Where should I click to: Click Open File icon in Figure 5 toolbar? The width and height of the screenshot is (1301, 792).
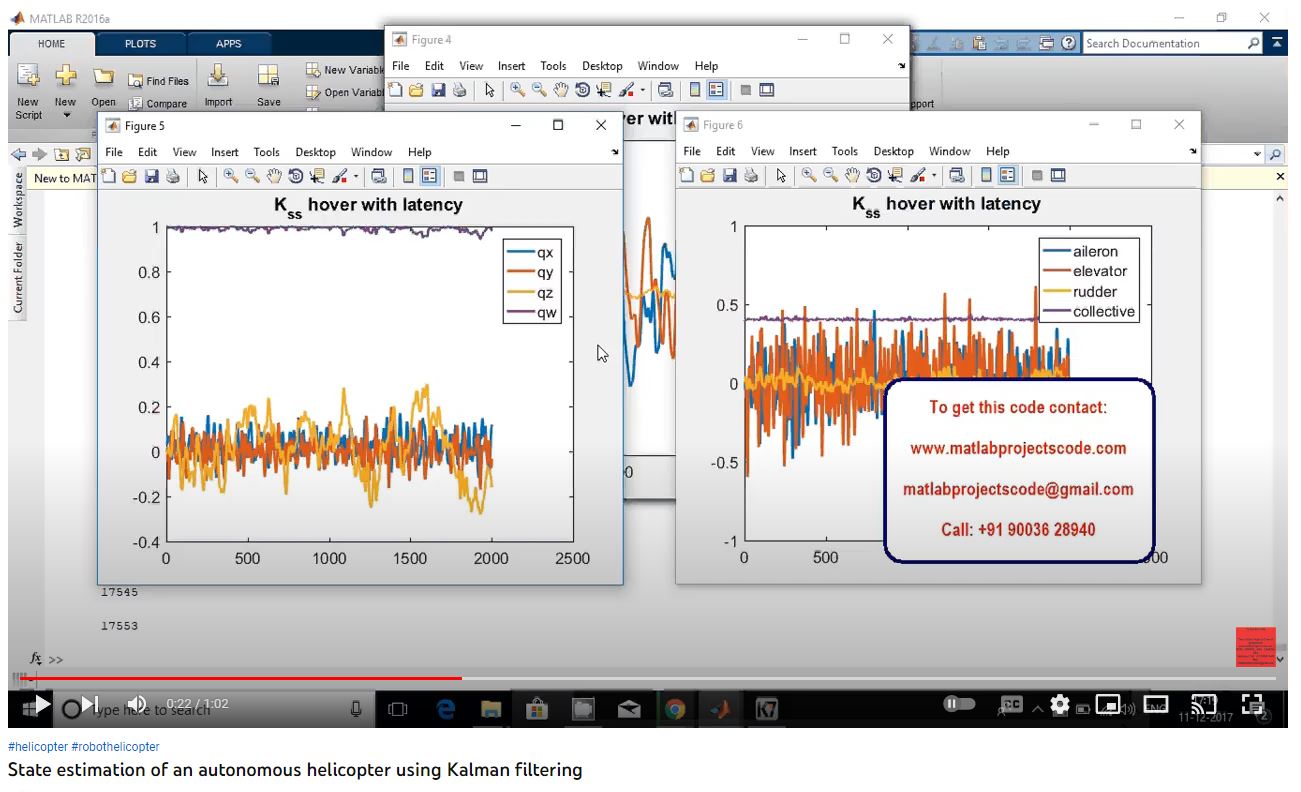[129, 177]
